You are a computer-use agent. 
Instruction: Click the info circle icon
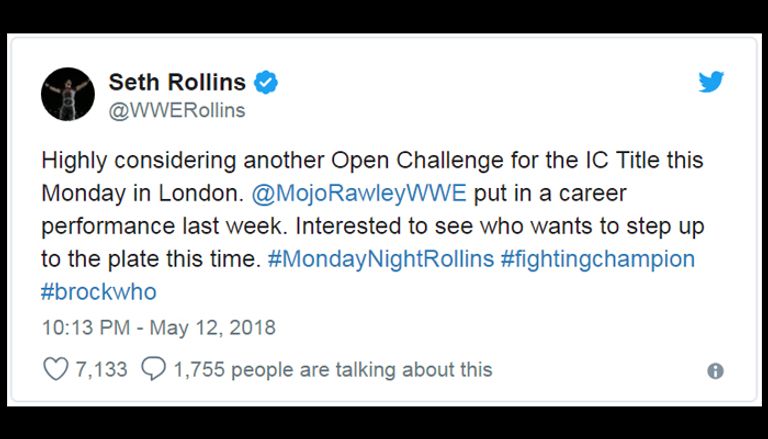point(715,371)
